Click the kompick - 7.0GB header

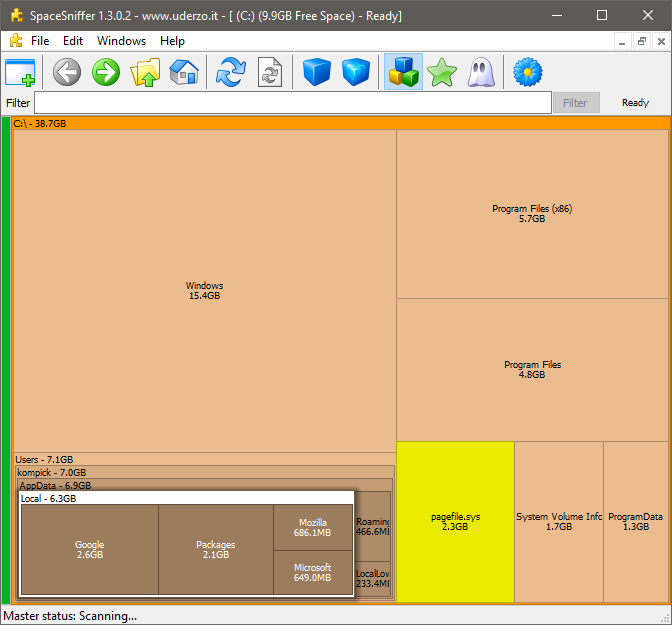(204, 472)
